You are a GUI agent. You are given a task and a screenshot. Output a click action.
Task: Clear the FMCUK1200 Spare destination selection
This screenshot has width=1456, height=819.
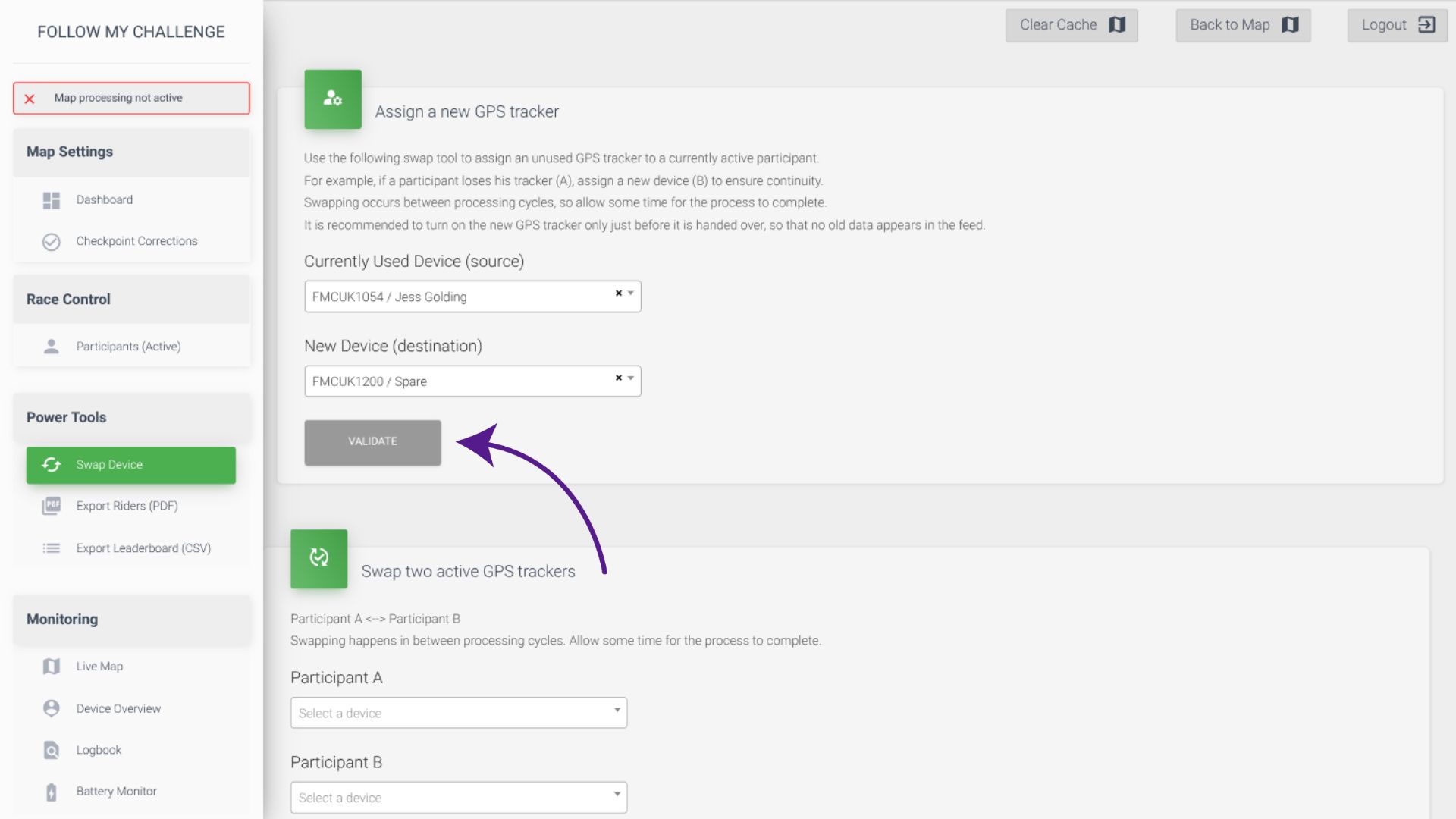(619, 378)
